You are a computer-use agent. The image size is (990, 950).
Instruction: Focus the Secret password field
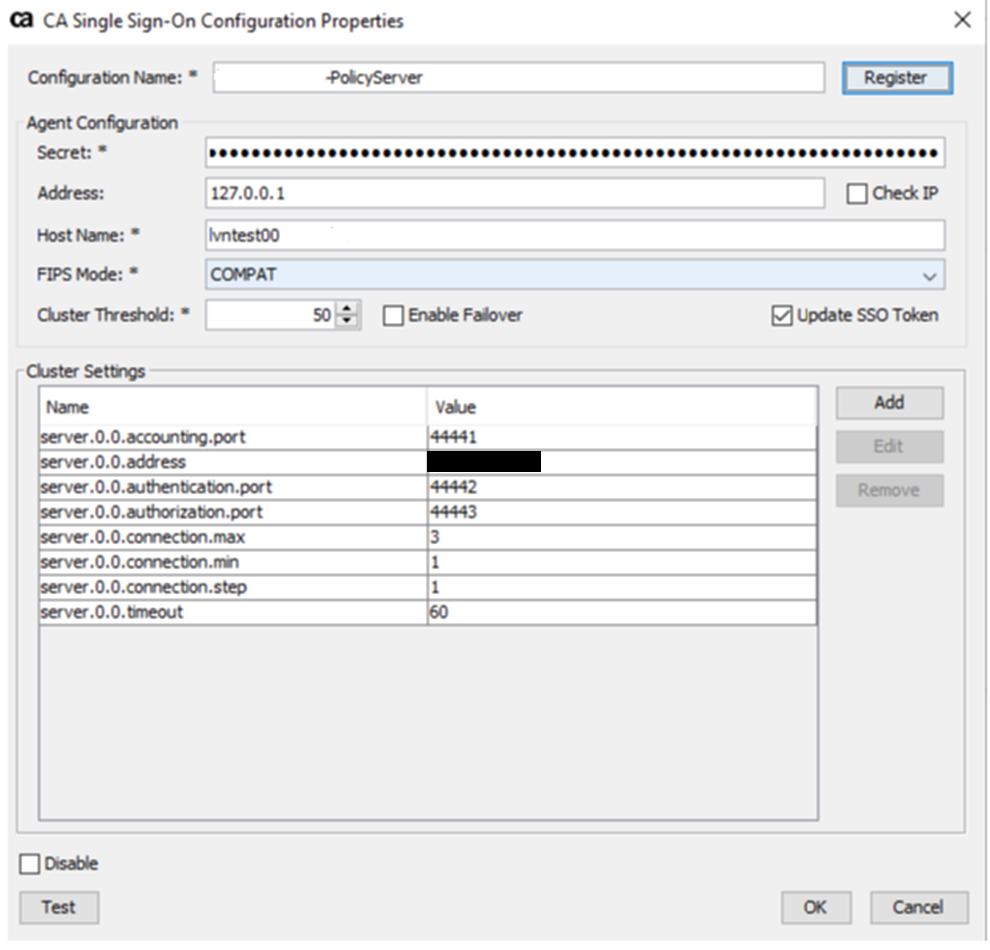coord(574,153)
